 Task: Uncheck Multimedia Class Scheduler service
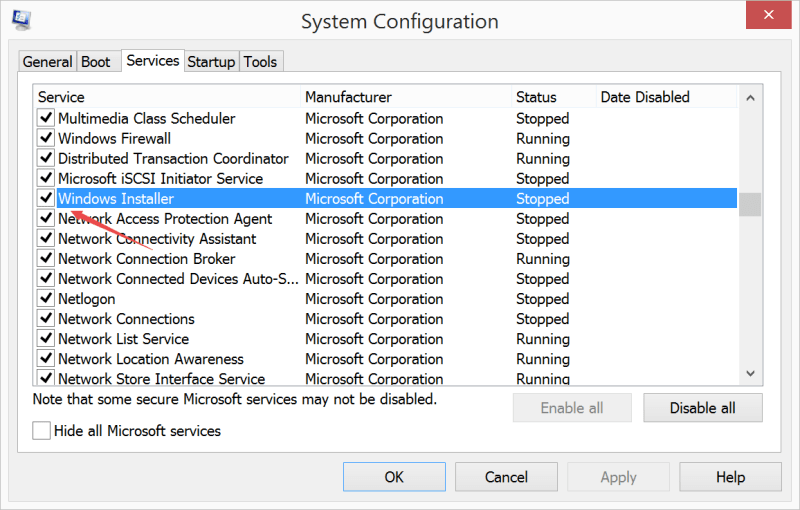click(x=46, y=118)
